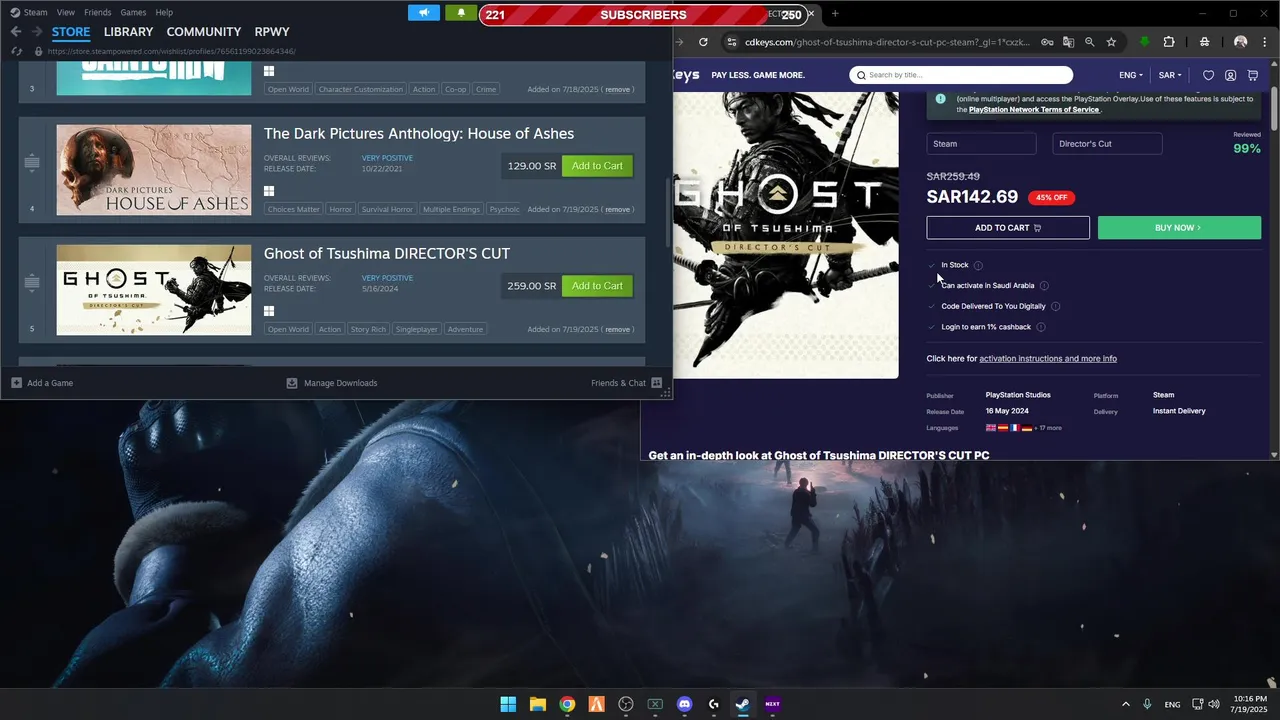Click the Steam announcements megaphone icon

(424, 13)
